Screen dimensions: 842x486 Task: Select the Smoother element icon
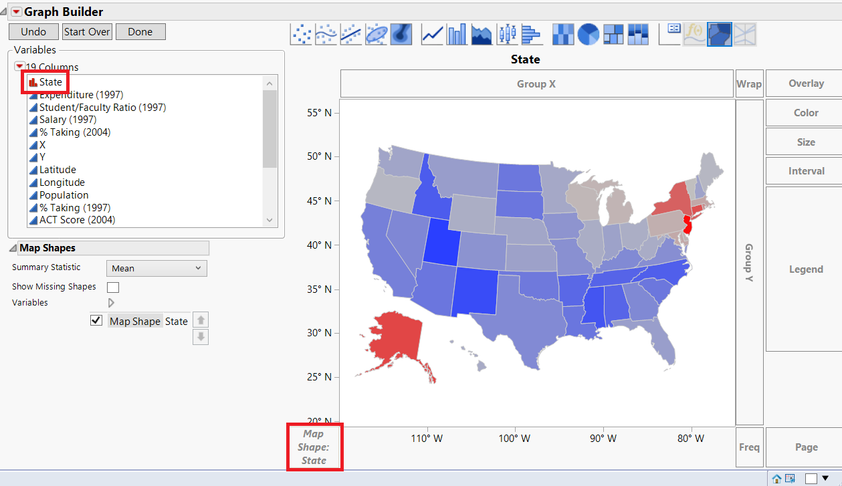pyautogui.click(x=326, y=34)
